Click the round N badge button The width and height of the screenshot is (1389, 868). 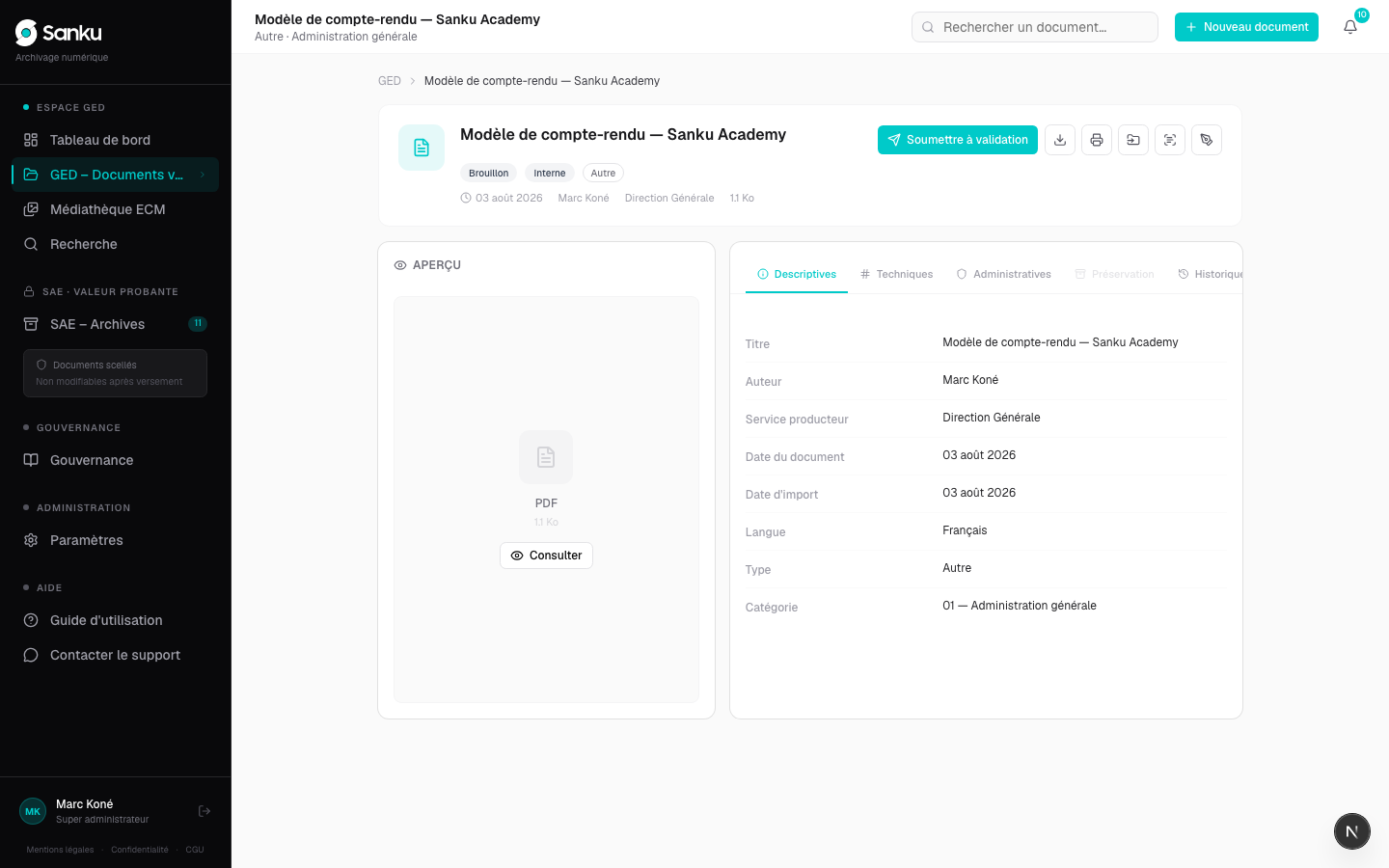[x=1352, y=831]
